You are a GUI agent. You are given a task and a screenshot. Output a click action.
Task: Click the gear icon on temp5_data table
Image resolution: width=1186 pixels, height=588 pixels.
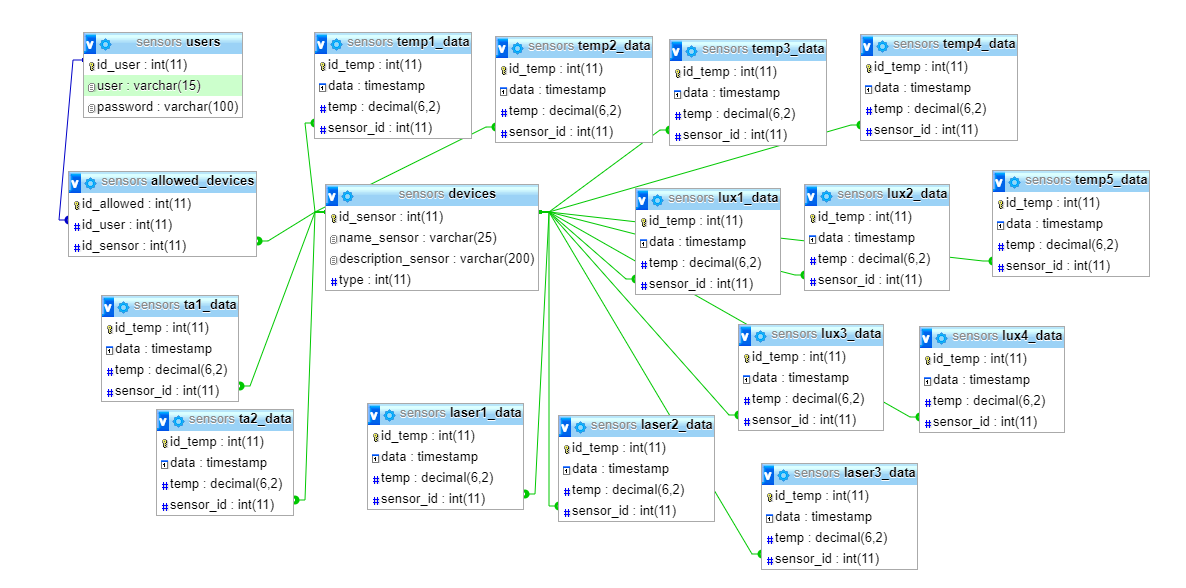(x=1014, y=182)
